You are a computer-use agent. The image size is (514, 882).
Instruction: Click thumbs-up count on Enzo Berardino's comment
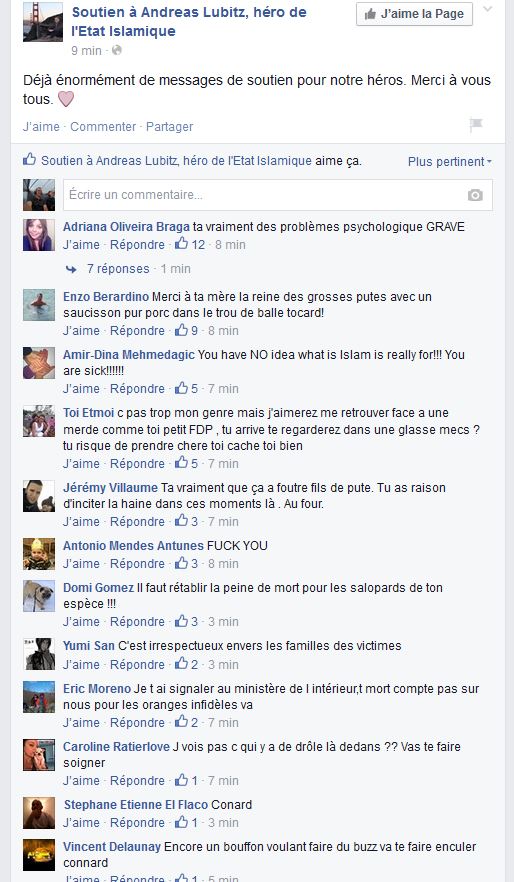(x=195, y=331)
